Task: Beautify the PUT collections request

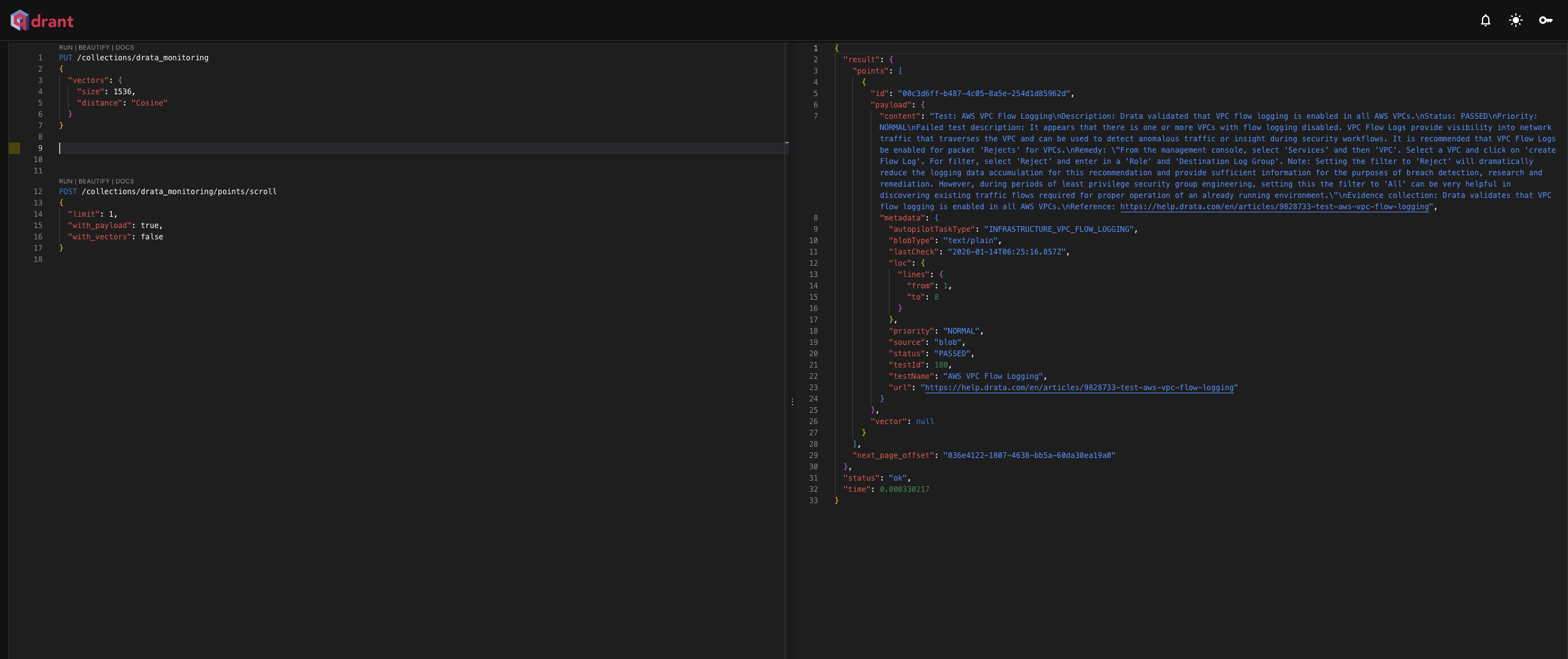Action: [94, 48]
